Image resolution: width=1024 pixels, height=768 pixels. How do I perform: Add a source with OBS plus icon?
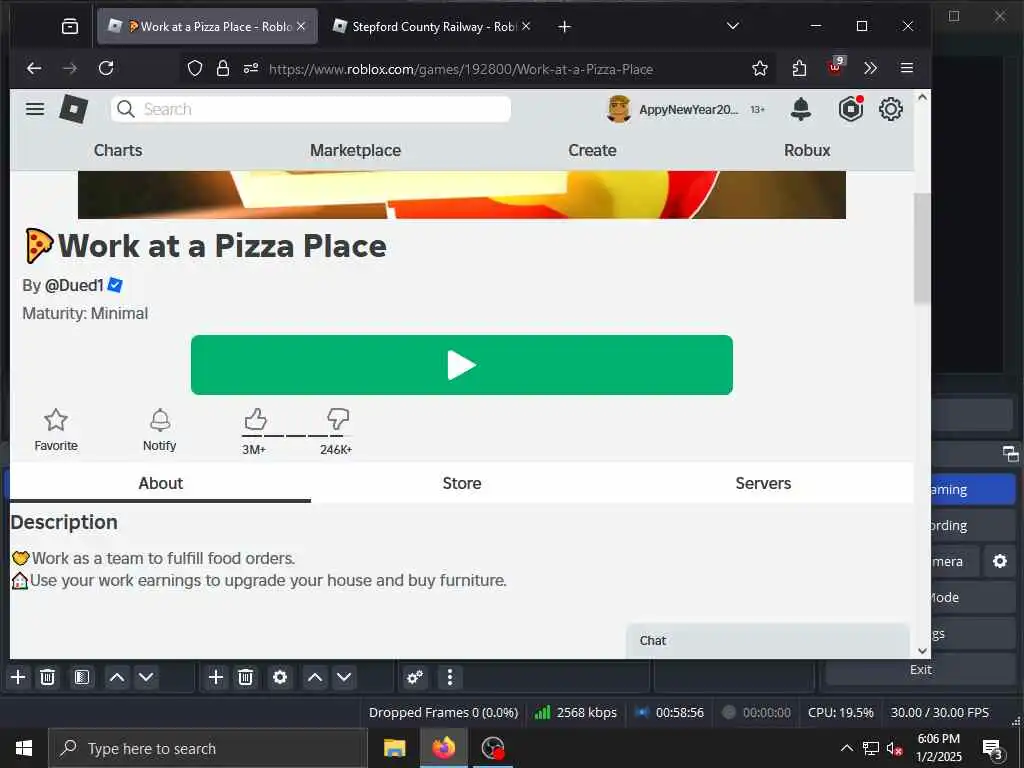point(216,677)
